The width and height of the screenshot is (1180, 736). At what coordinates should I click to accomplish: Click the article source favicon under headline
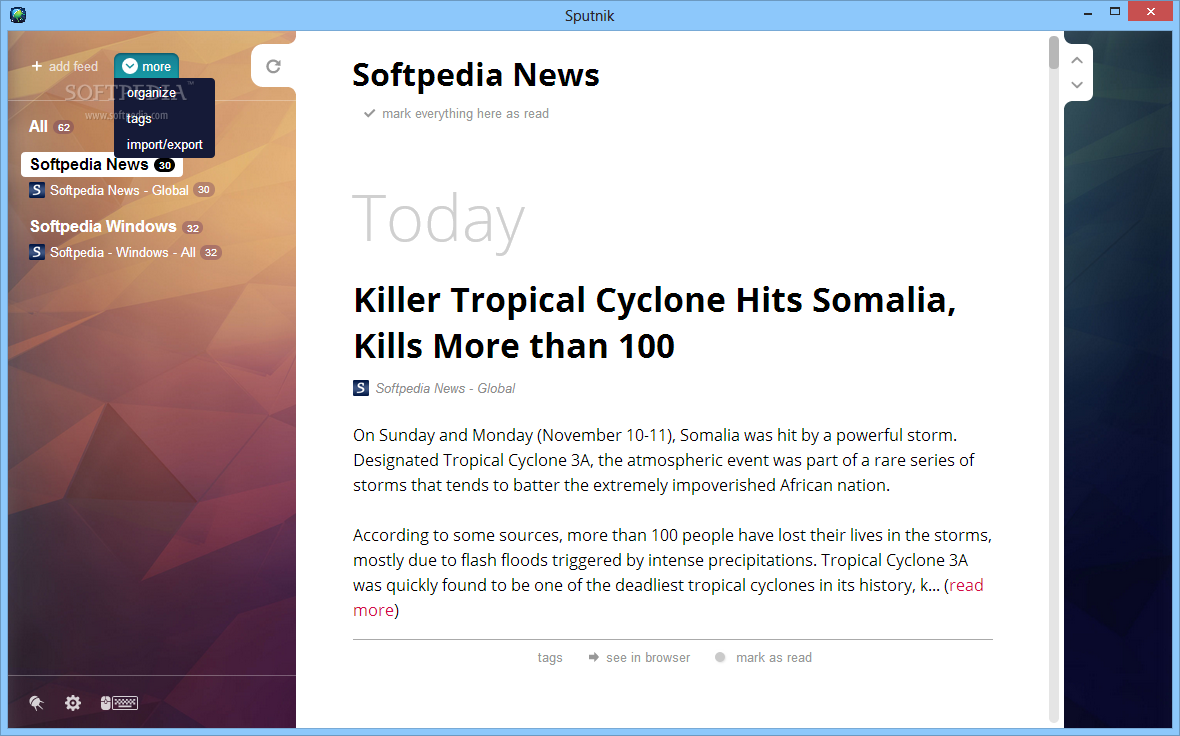click(x=361, y=388)
